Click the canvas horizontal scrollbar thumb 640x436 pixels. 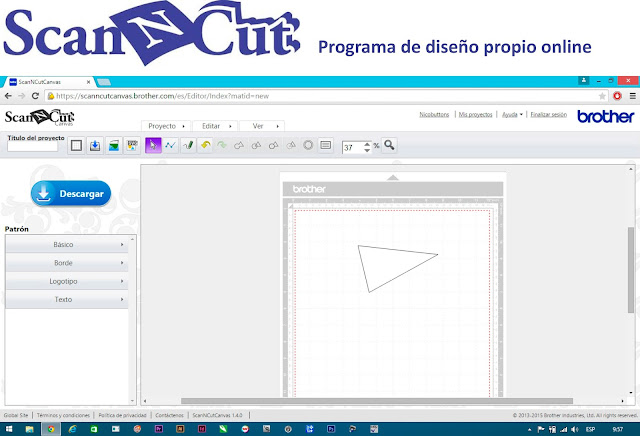tap(377, 401)
